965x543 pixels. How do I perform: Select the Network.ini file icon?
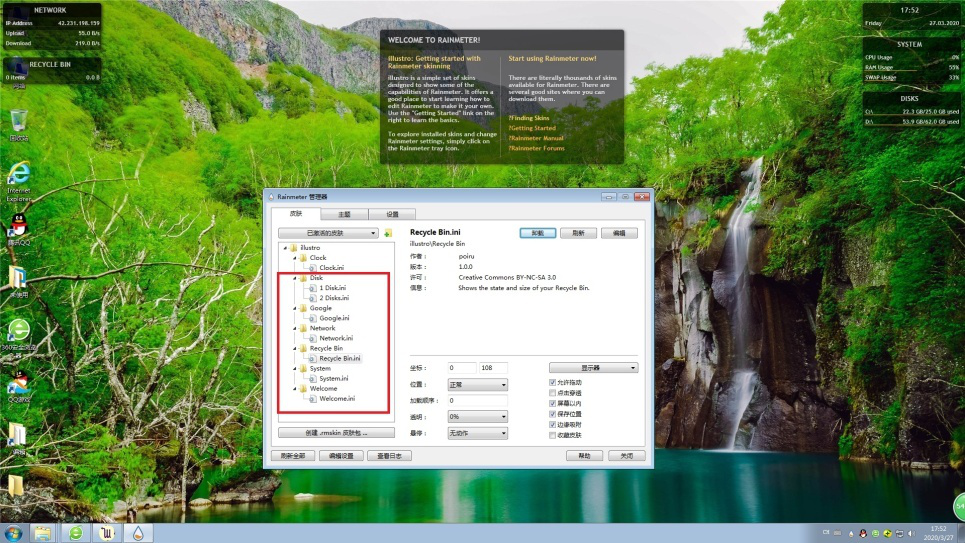click(313, 338)
